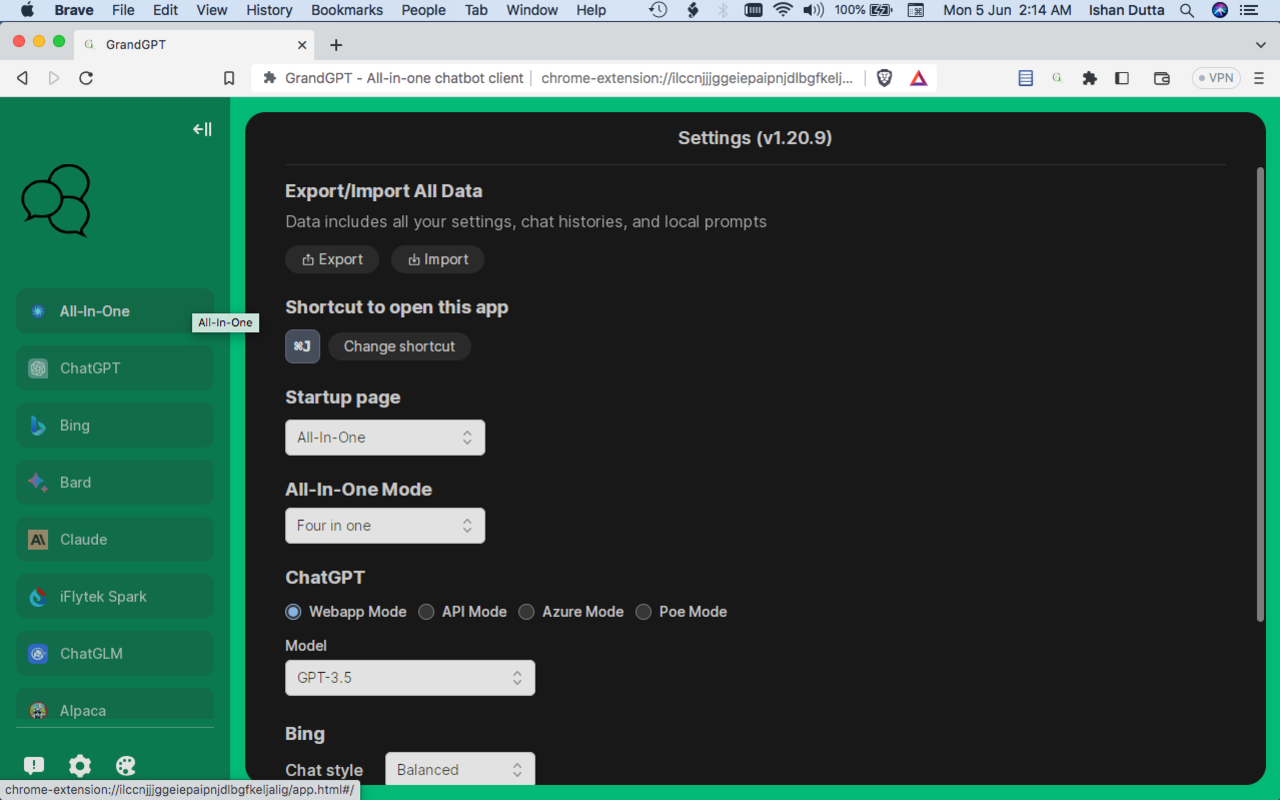Go back to previous page
1280x800 pixels.
click(22, 78)
